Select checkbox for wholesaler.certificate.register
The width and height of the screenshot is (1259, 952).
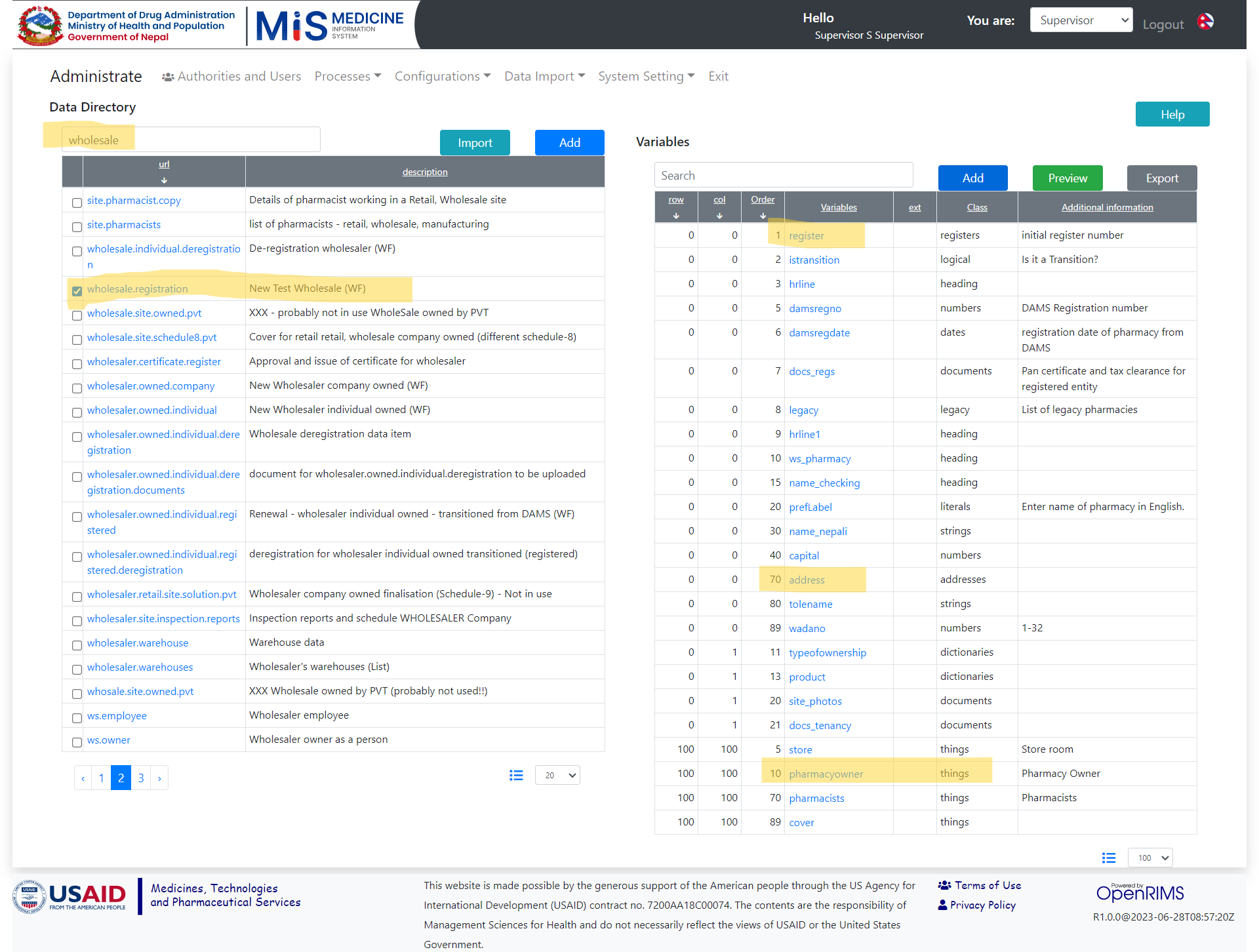click(77, 364)
